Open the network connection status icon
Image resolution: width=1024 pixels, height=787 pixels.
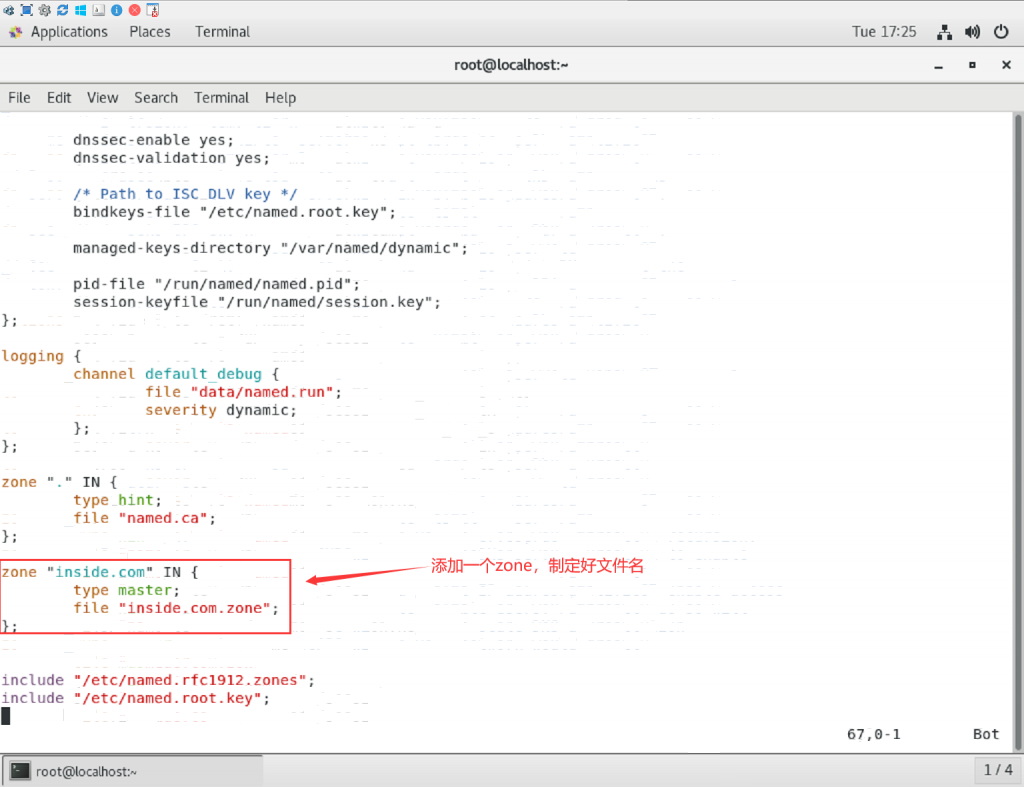click(x=944, y=32)
